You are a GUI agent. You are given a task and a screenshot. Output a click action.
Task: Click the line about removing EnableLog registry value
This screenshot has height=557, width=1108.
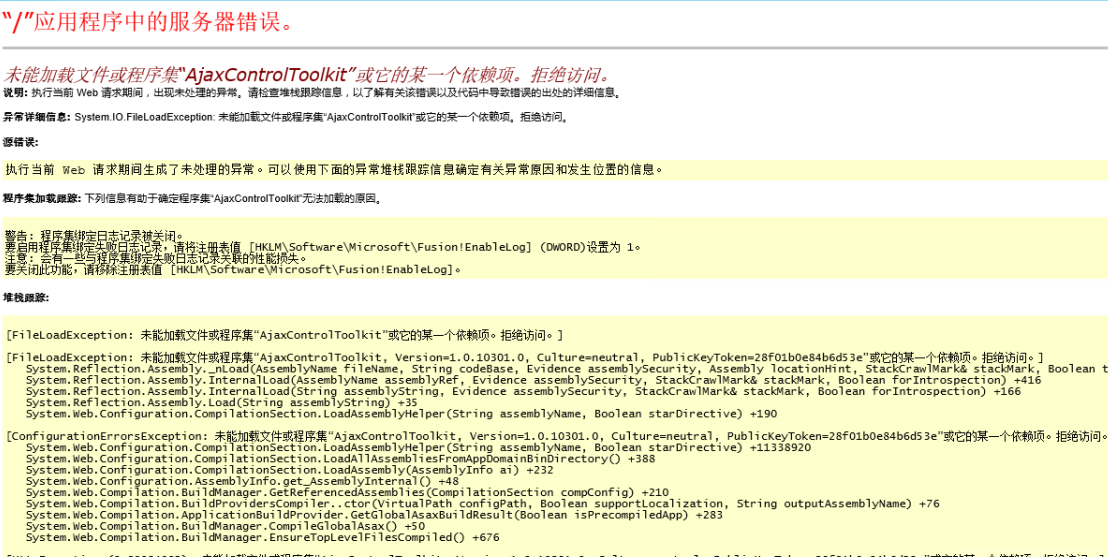234,269
